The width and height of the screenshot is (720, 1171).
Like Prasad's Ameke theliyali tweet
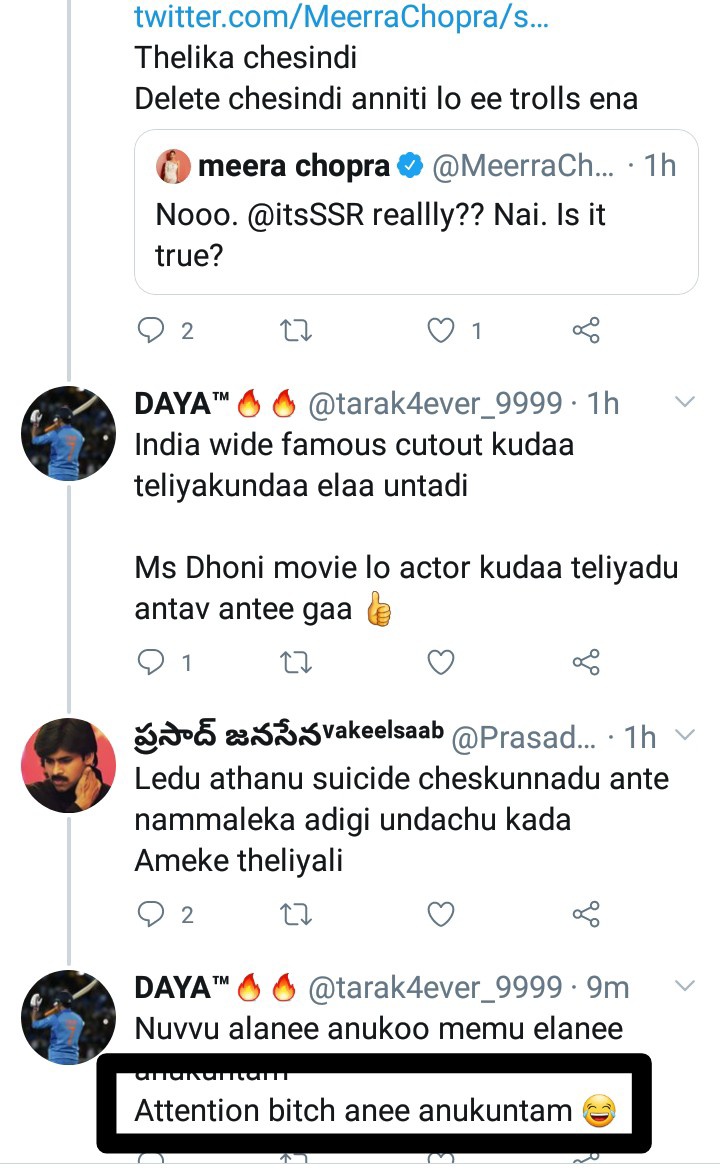coord(441,913)
